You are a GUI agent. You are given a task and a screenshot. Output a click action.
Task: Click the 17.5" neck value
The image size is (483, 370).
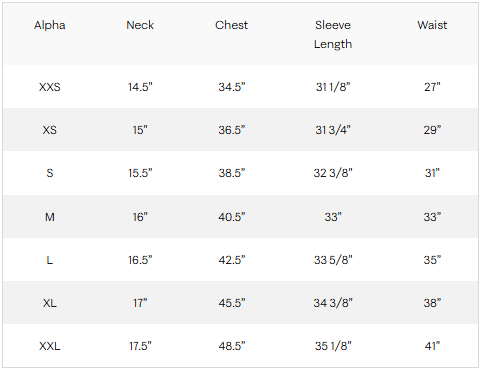(x=140, y=346)
